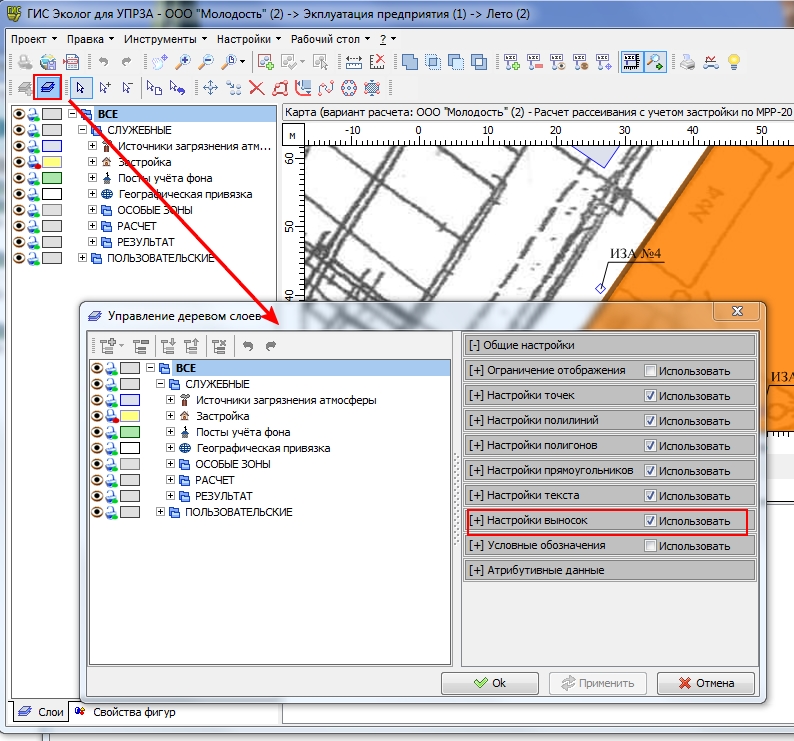Click the zoom out magnifier icon
Screen dimensions: 794x741
point(206,62)
